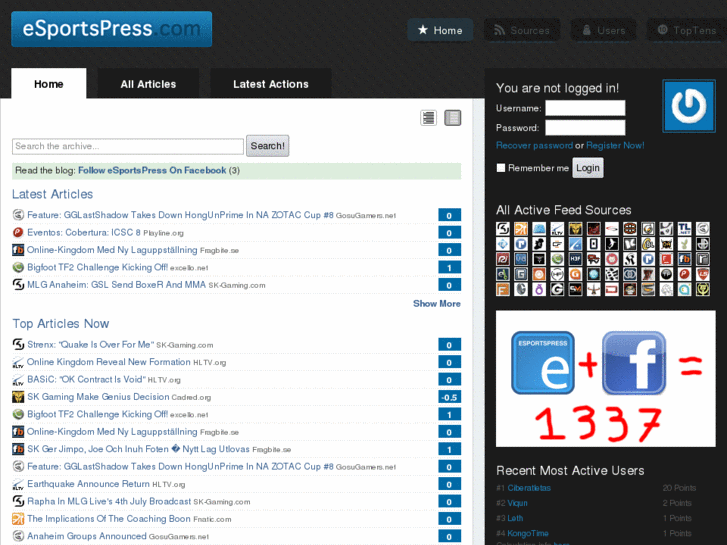Select the Home content tab
The image size is (727, 545).
click(x=49, y=84)
